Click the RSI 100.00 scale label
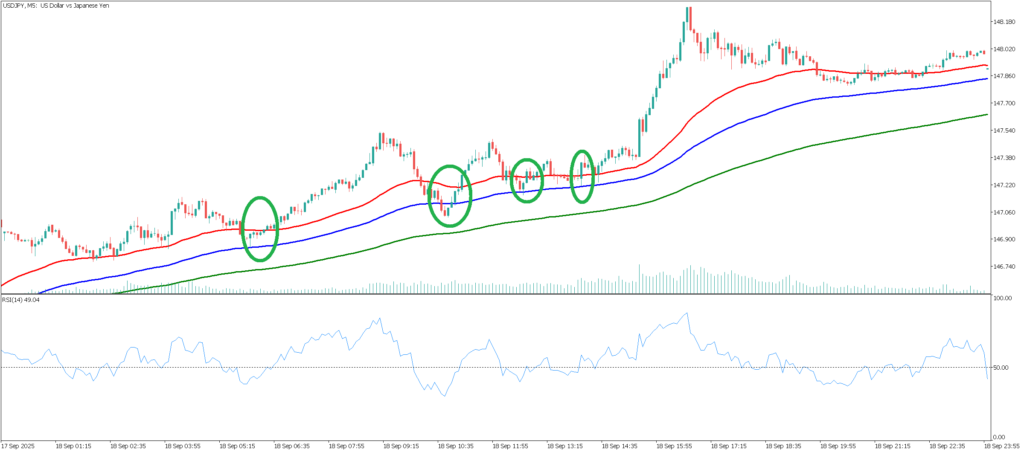Viewport: 1024px width, 452px height. (x=1004, y=299)
